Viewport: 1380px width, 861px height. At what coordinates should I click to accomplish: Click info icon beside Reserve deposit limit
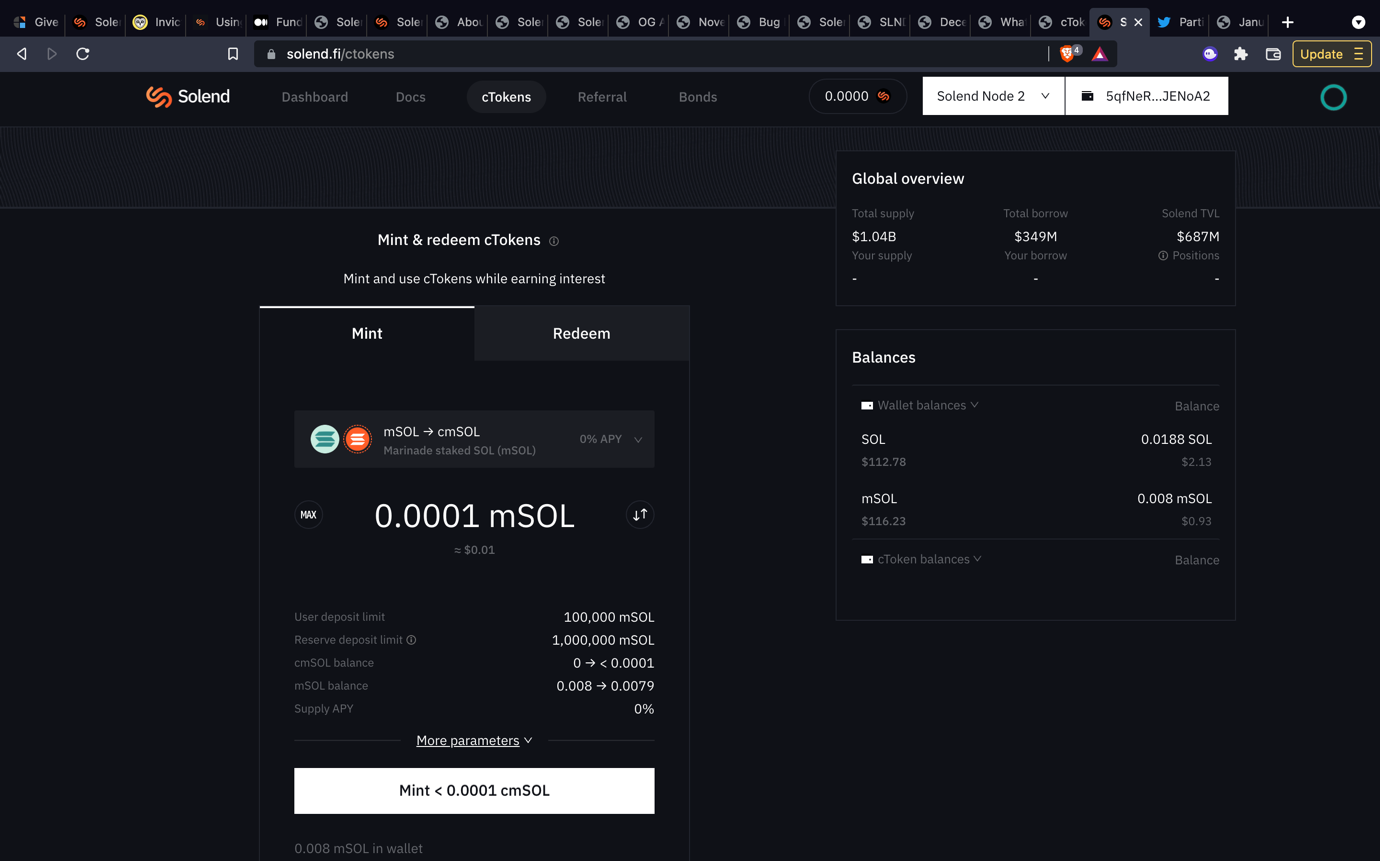(x=411, y=640)
